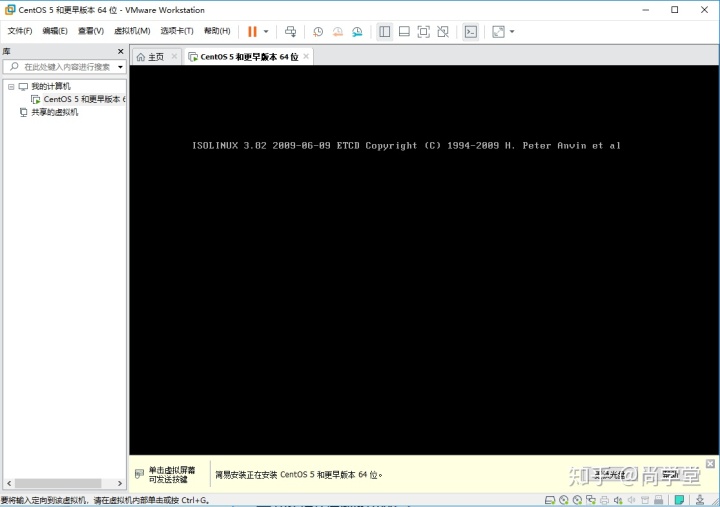The image size is (720, 507).
Task: Collapse the 我的计算机 tree node
Action: (x=11, y=86)
